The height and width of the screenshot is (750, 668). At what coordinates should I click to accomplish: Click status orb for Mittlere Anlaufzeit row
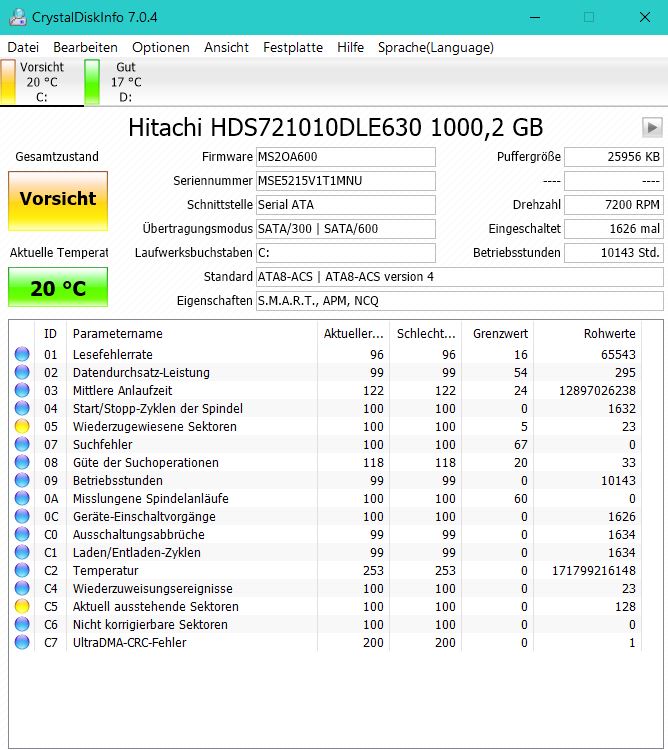(x=22, y=390)
